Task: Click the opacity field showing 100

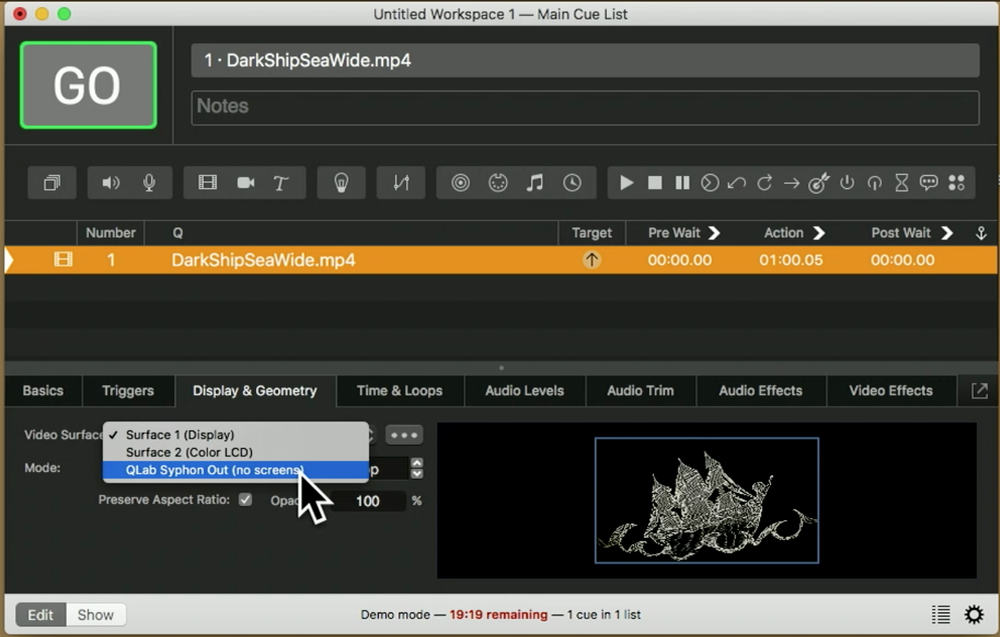Action: click(x=367, y=501)
